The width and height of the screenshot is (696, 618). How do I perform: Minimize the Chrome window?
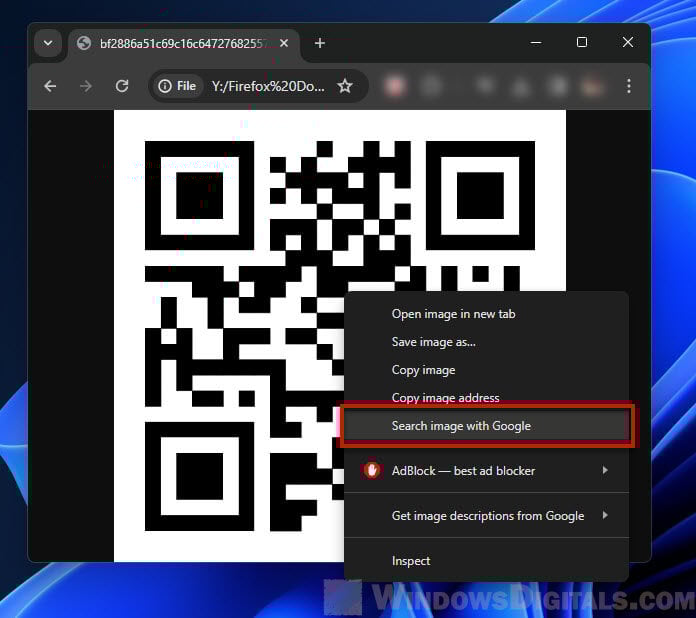tap(536, 43)
